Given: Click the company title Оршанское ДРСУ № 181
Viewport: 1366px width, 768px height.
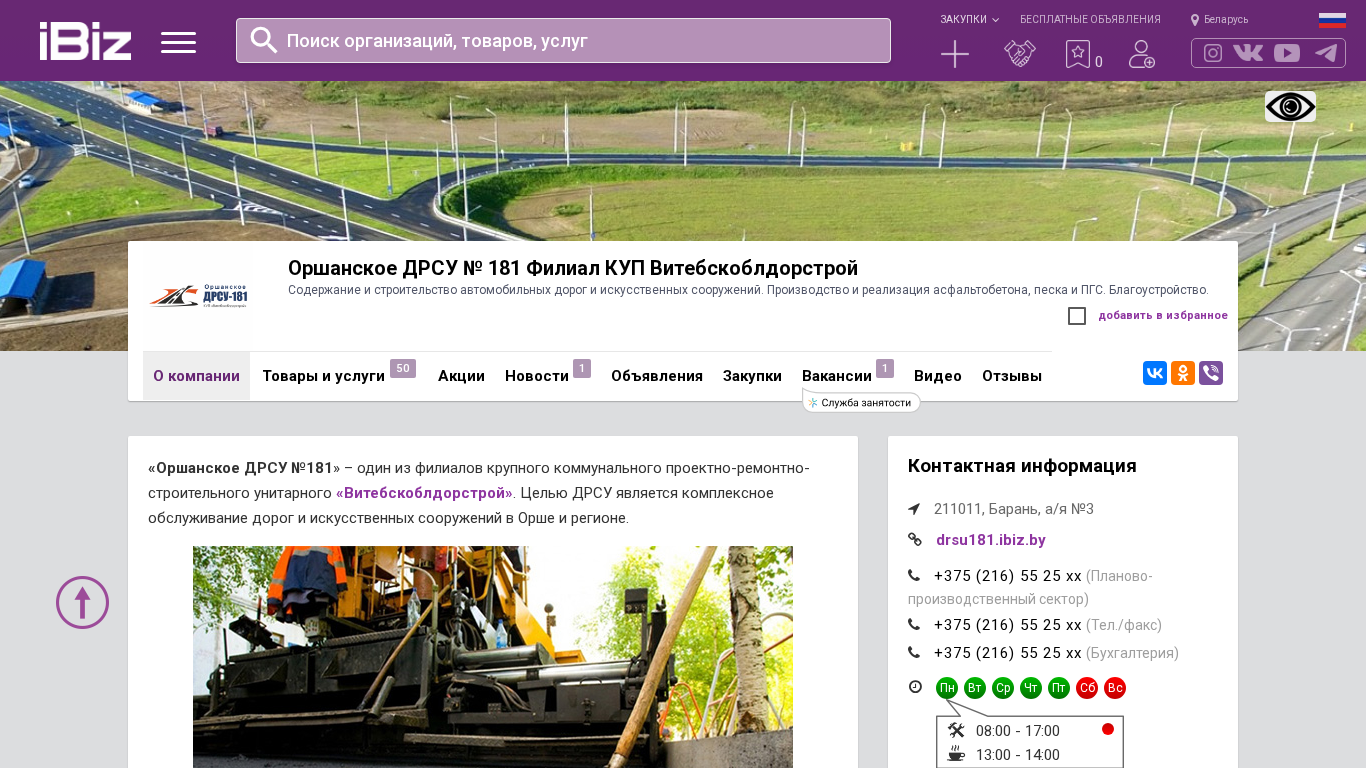Looking at the screenshot, I should point(573,268).
